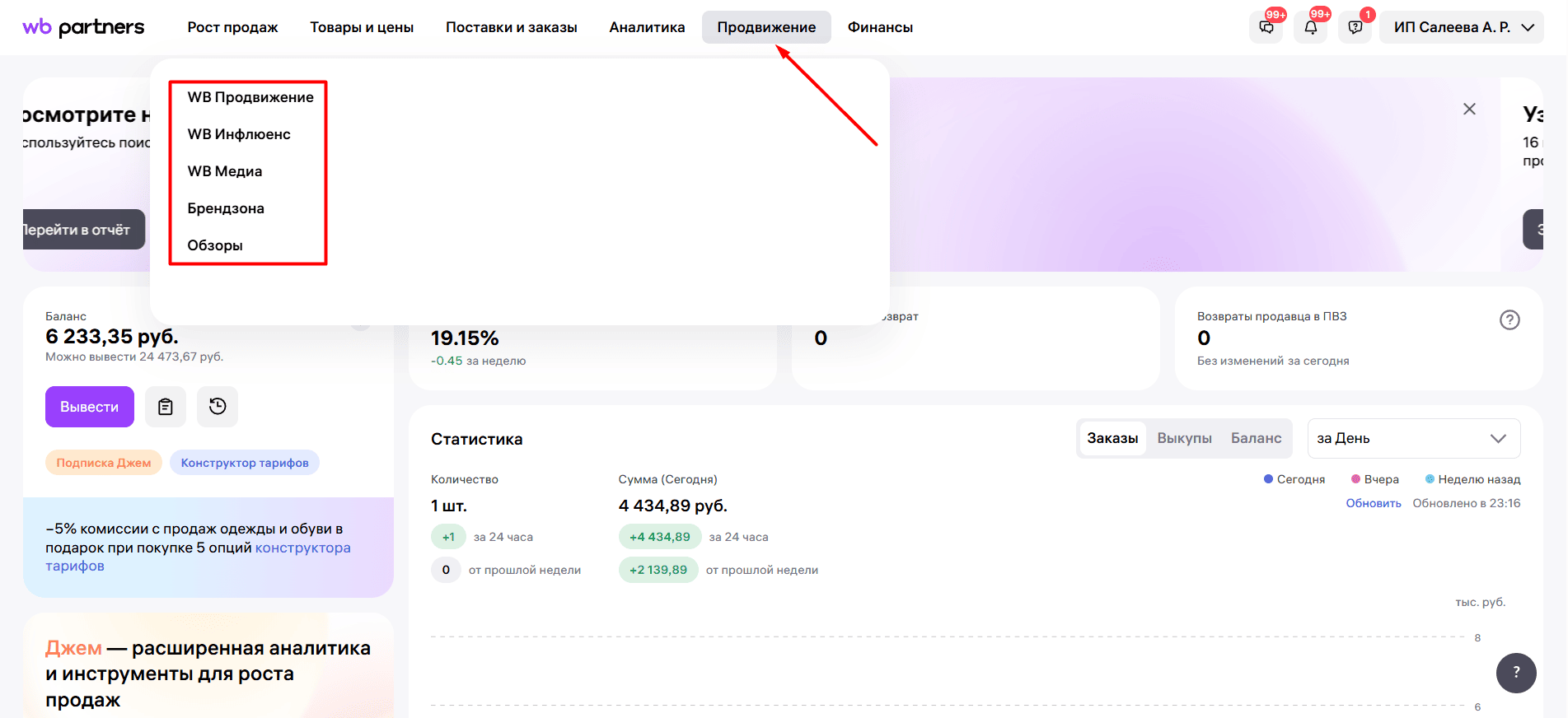Click the wb partners logo

pyautogui.click(x=83, y=27)
